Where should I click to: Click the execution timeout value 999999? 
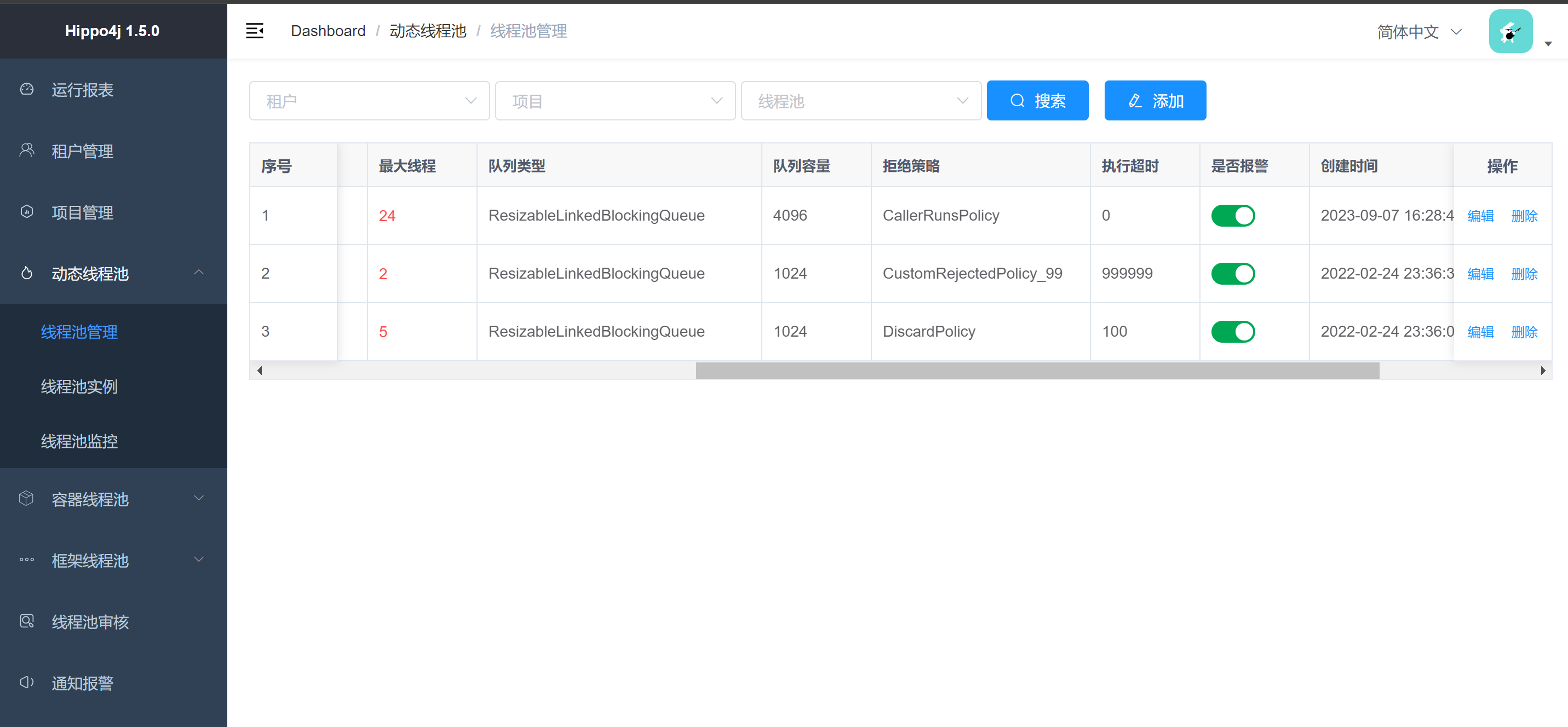pyautogui.click(x=1127, y=274)
